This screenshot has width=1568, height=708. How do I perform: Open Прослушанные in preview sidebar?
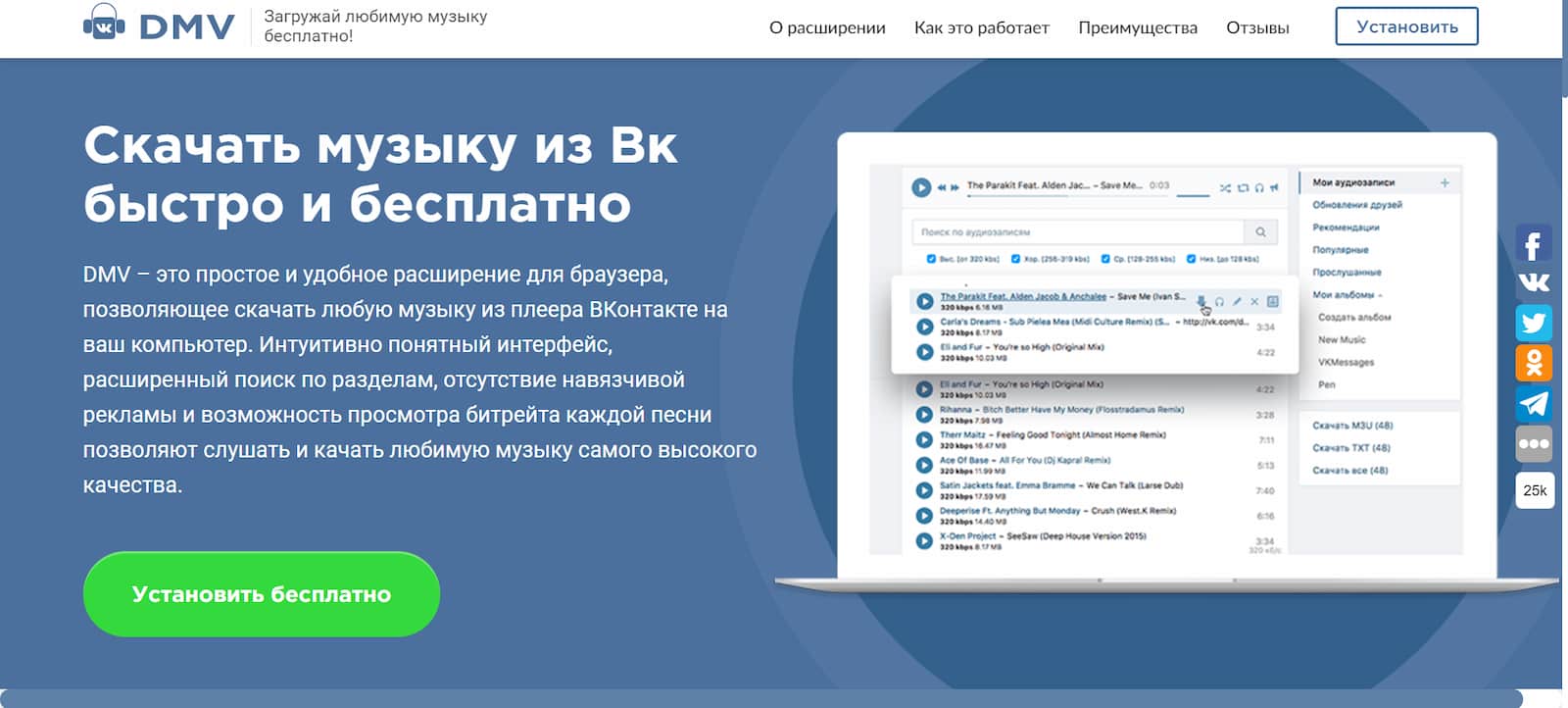click(x=1347, y=273)
